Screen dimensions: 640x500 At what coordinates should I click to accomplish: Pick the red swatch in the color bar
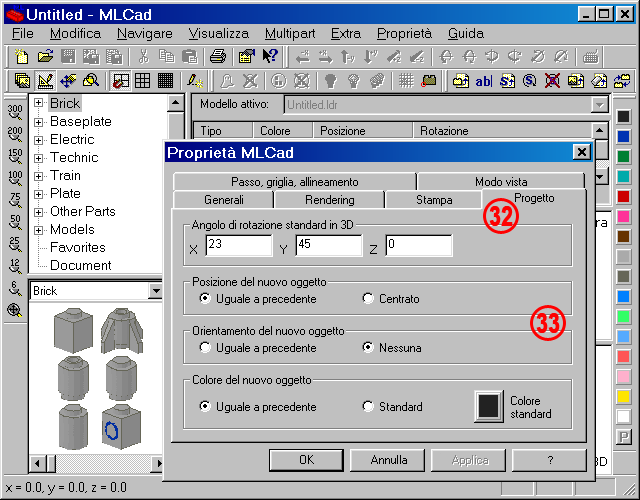pos(623,196)
